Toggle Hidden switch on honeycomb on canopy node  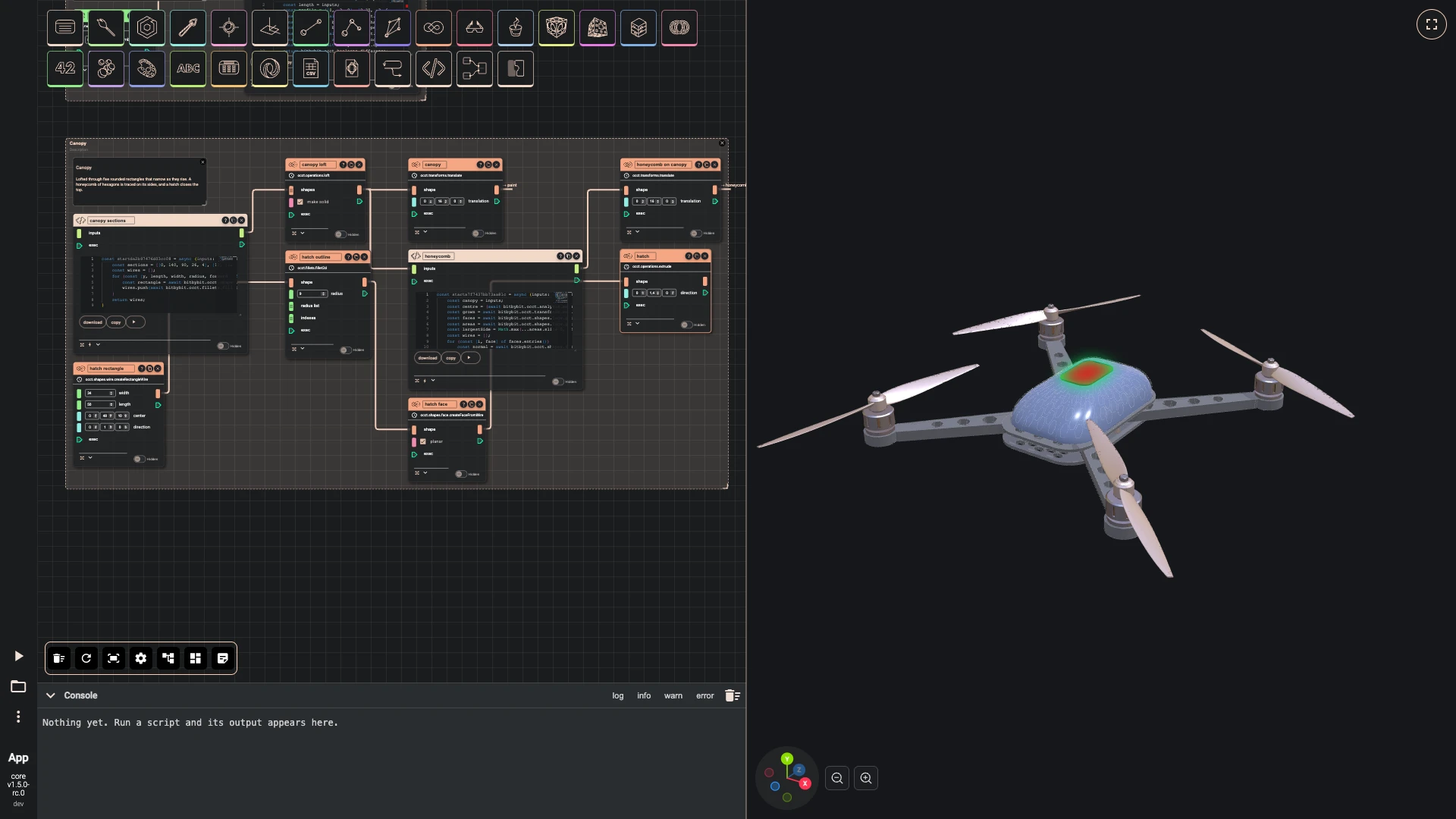pyautogui.click(x=695, y=233)
